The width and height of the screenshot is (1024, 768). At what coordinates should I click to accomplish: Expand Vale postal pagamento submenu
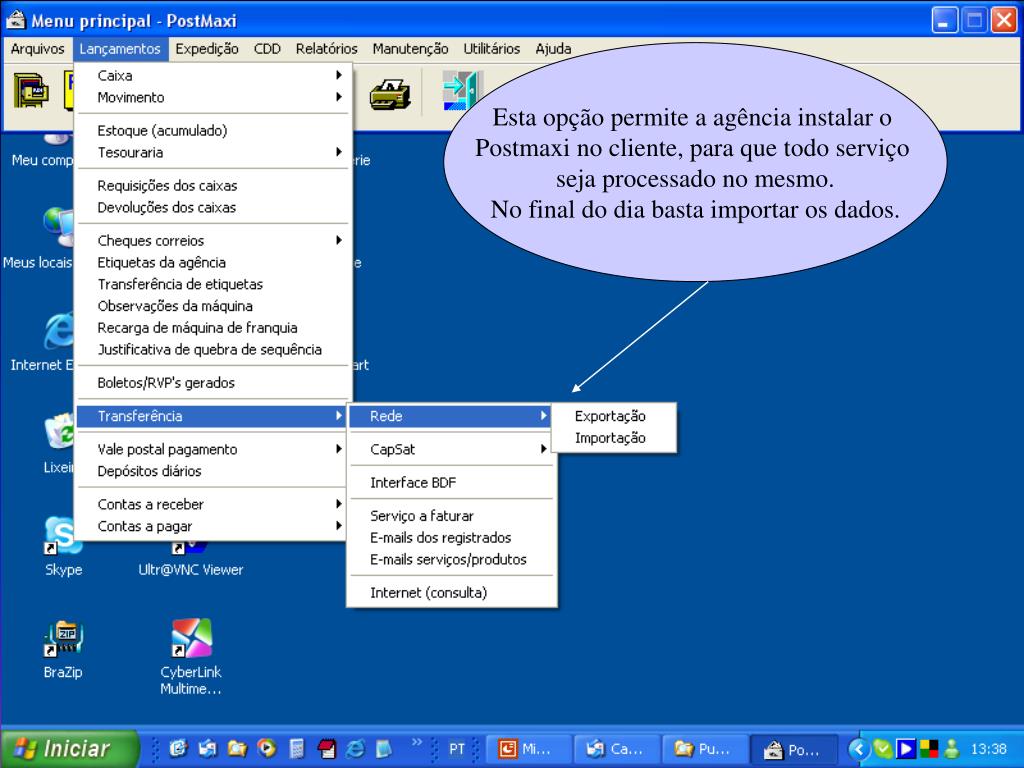pos(212,449)
